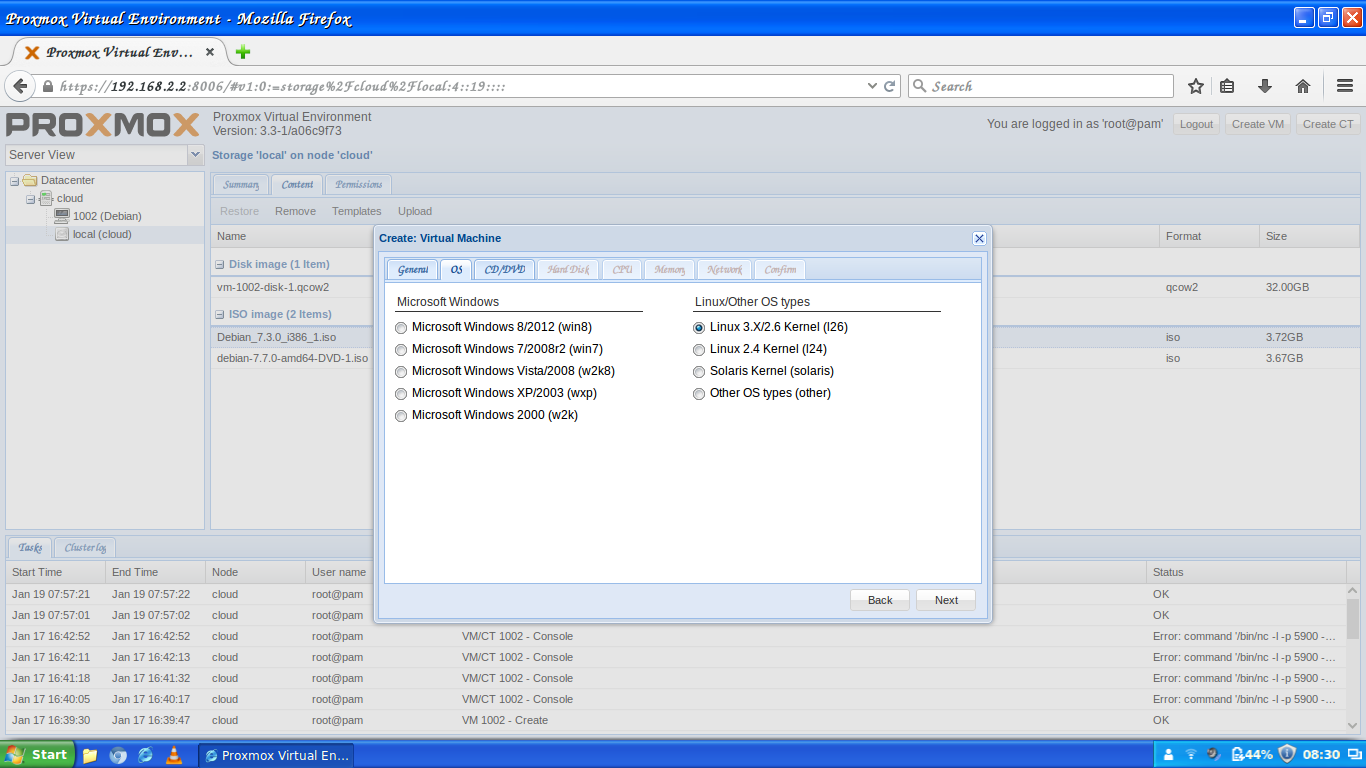The width and height of the screenshot is (1366, 768).
Task: Launch VLC from the taskbar cone icon
Action: [174, 755]
